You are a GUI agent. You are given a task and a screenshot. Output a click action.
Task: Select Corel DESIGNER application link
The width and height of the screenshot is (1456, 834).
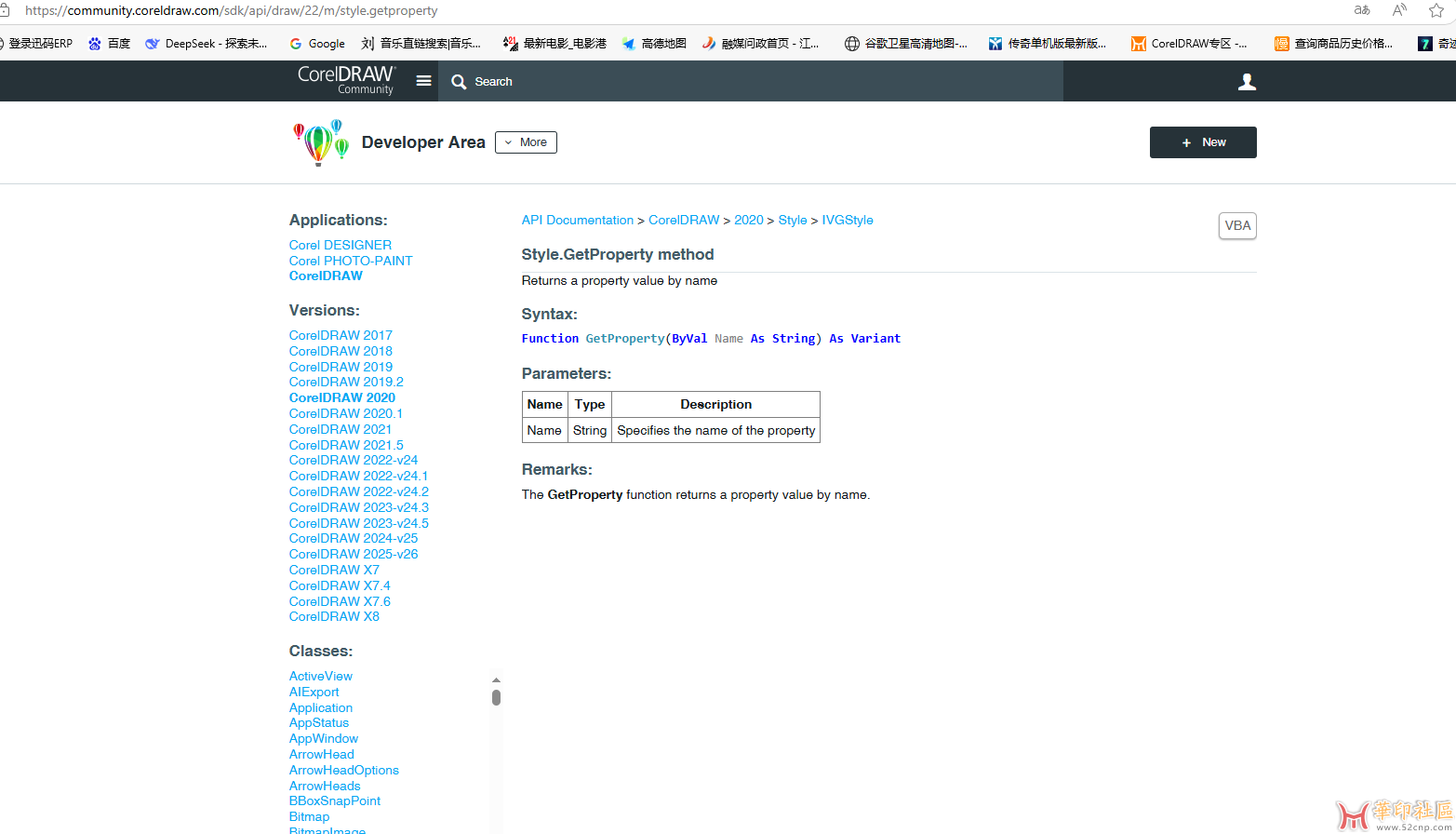(x=341, y=245)
